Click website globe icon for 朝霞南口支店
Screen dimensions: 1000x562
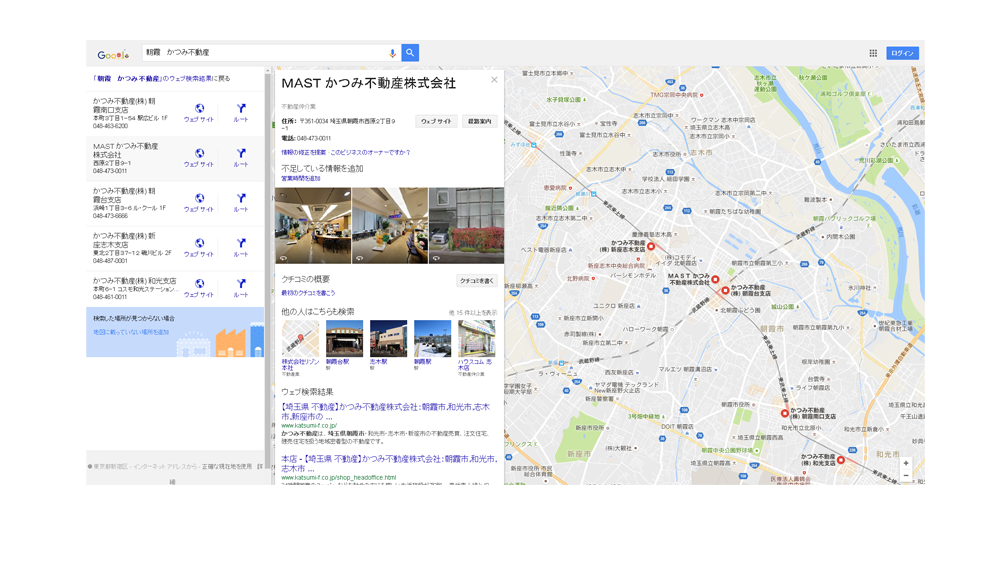click(x=199, y=109)
